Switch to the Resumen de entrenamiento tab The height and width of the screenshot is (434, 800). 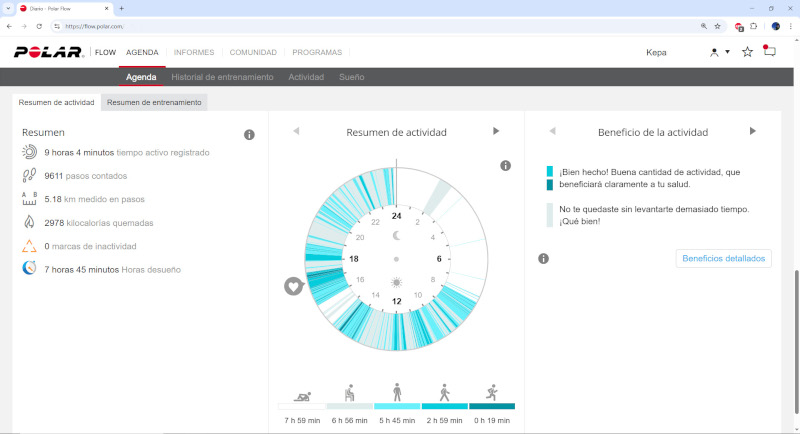[154, 102]
